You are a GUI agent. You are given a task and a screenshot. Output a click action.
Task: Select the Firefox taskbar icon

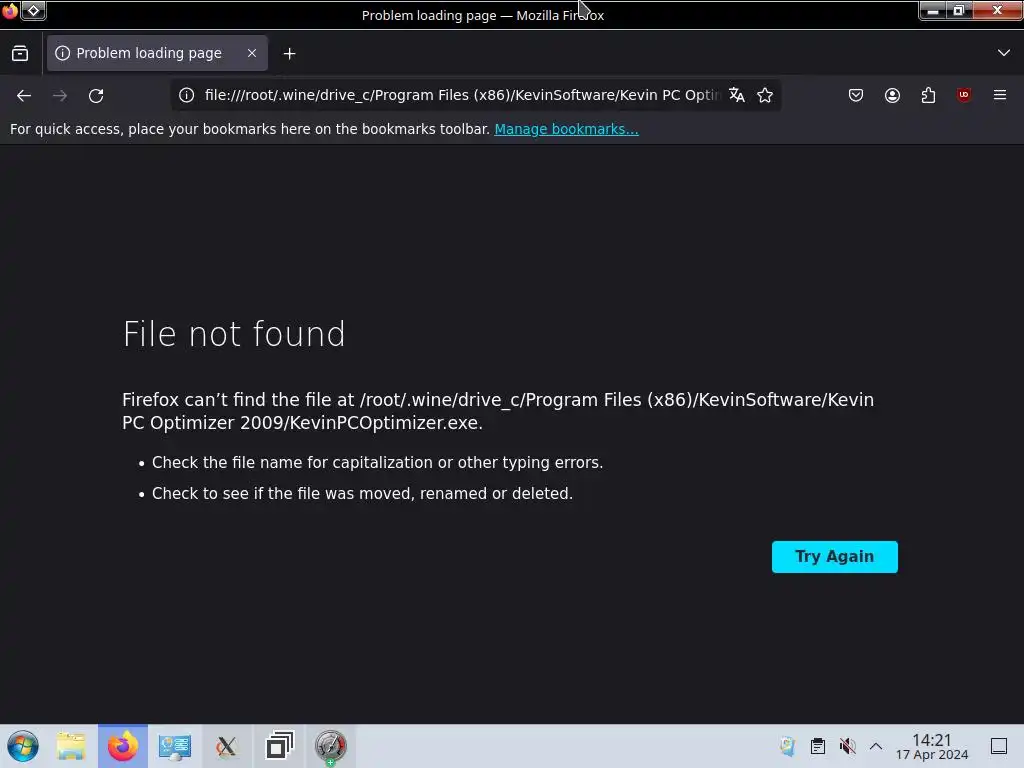123,746
